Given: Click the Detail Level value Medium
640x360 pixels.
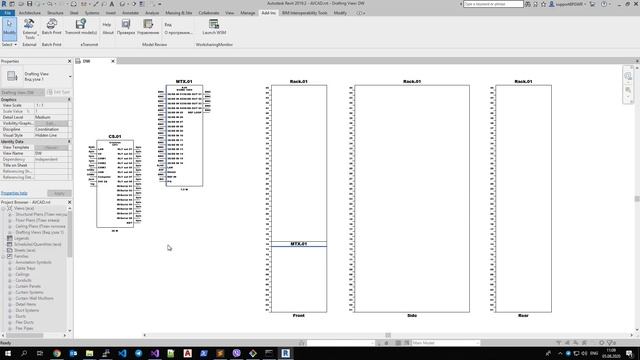Looking at the screenshot, I should [x=51, y=117].
